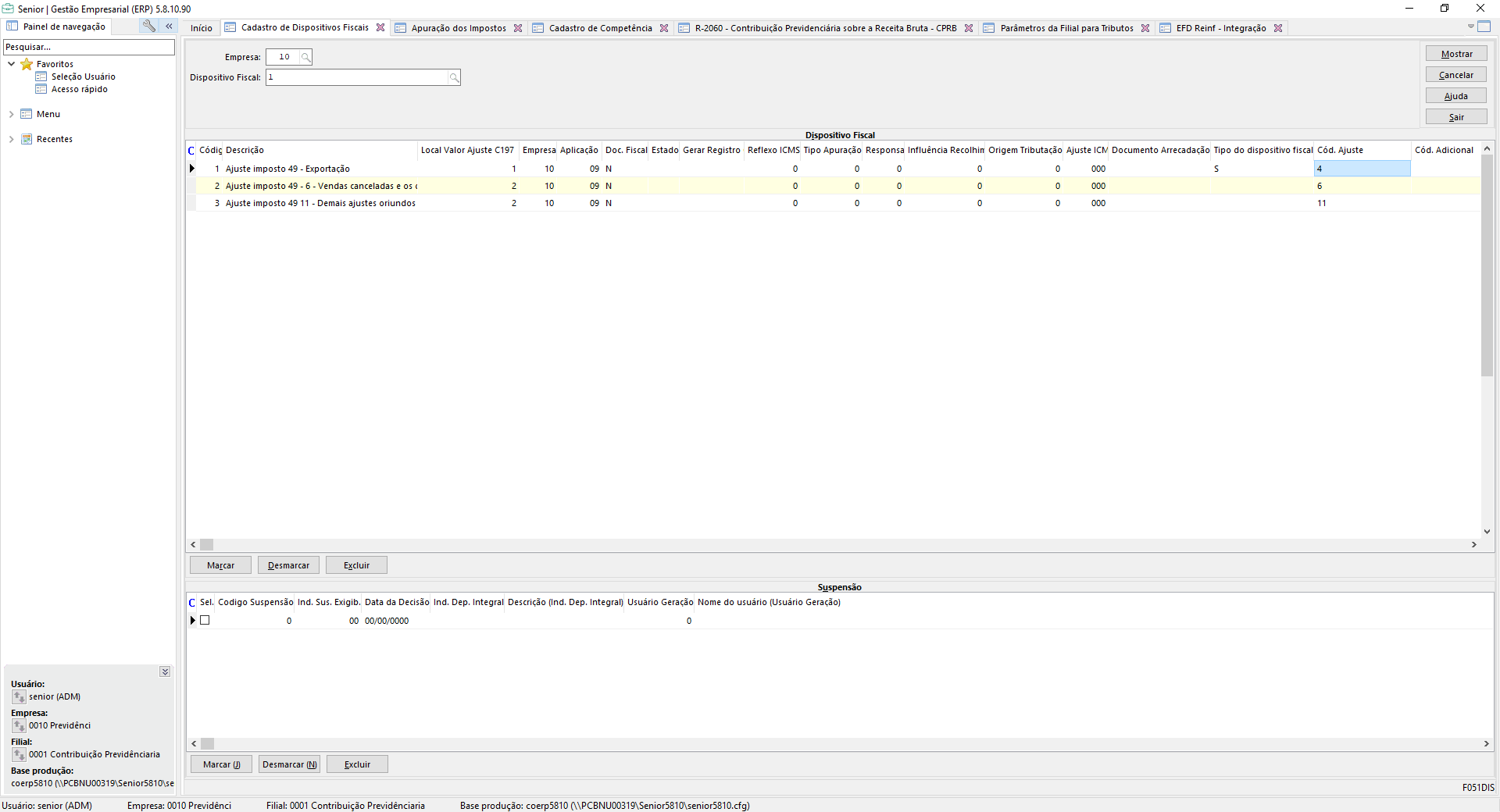Toggle the Sel. checkbox in Suspensão grid
The height and width of the screenshot is (812, 1500).
[205, 620]
